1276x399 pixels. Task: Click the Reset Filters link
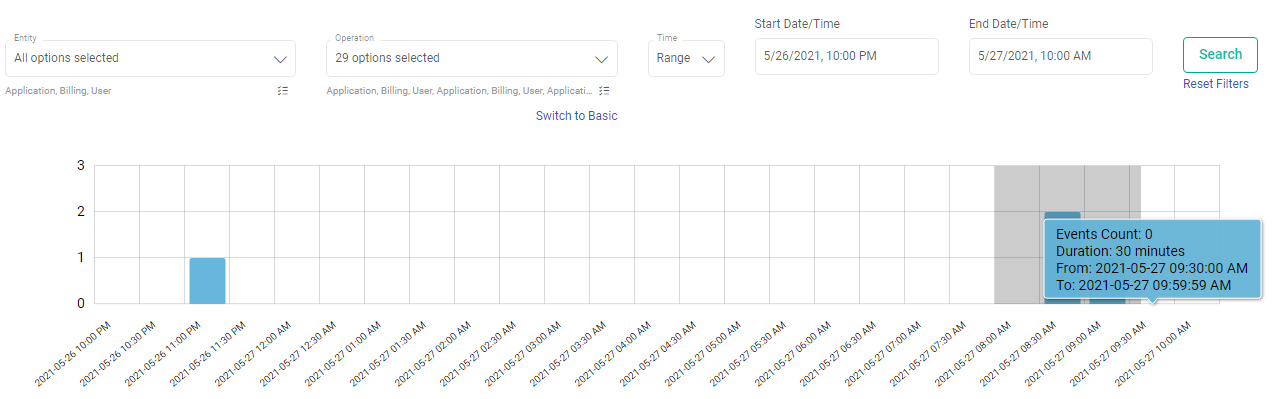[1215, 84]
